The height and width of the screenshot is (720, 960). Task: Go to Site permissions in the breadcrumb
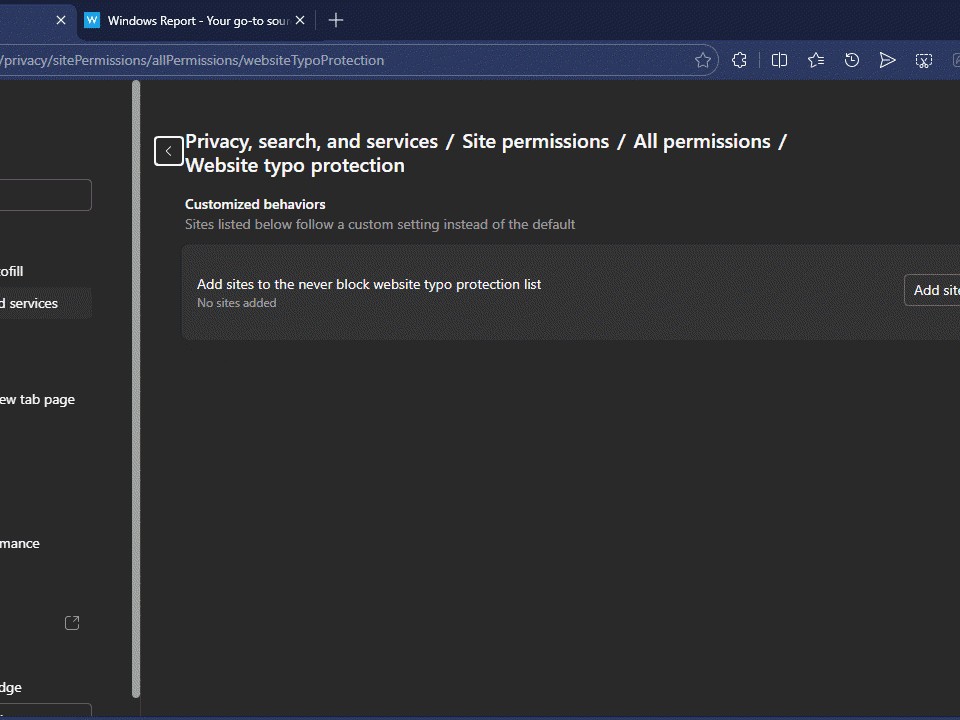(535, 141)
